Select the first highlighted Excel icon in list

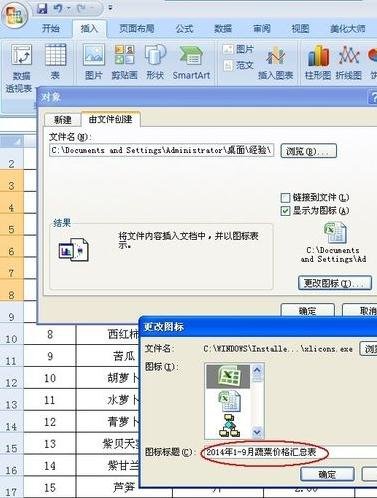[228, 376]
